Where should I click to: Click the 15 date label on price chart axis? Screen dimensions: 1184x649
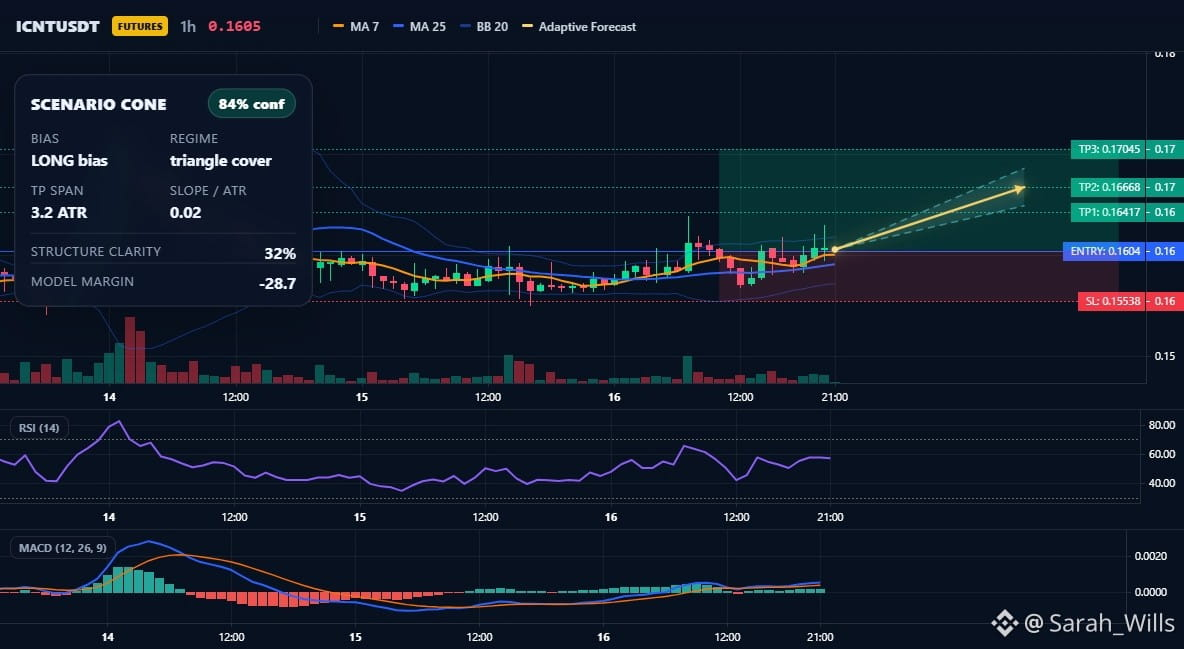(362, 397)
